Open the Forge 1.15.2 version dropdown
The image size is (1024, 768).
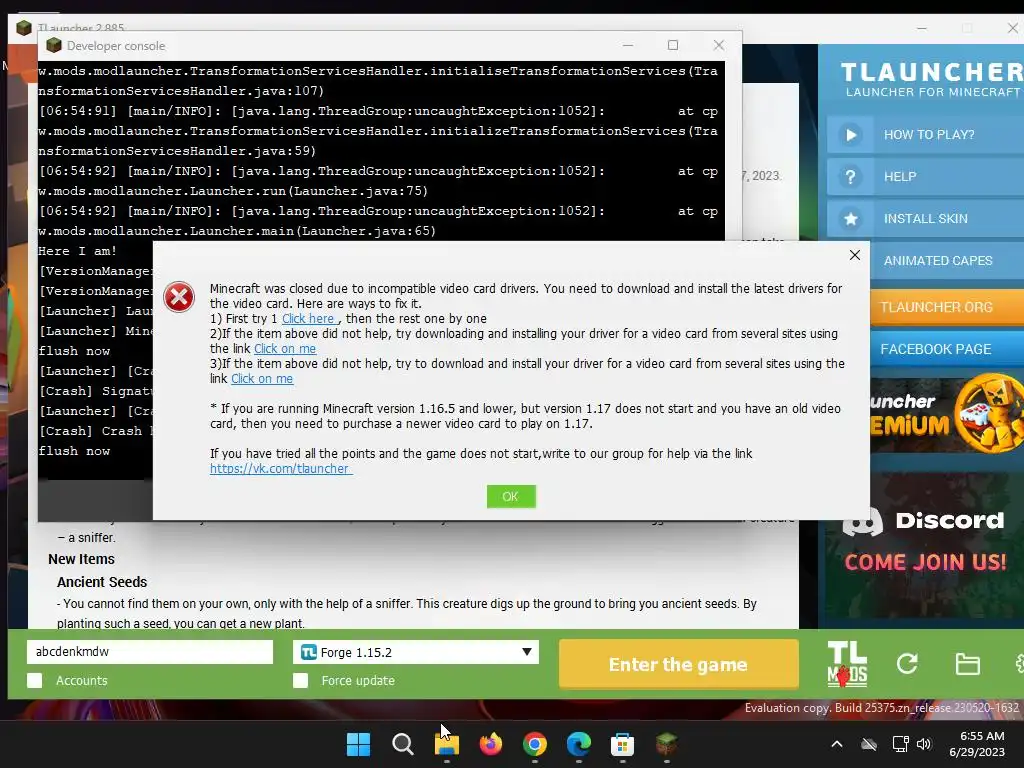(x=416, y=652)
